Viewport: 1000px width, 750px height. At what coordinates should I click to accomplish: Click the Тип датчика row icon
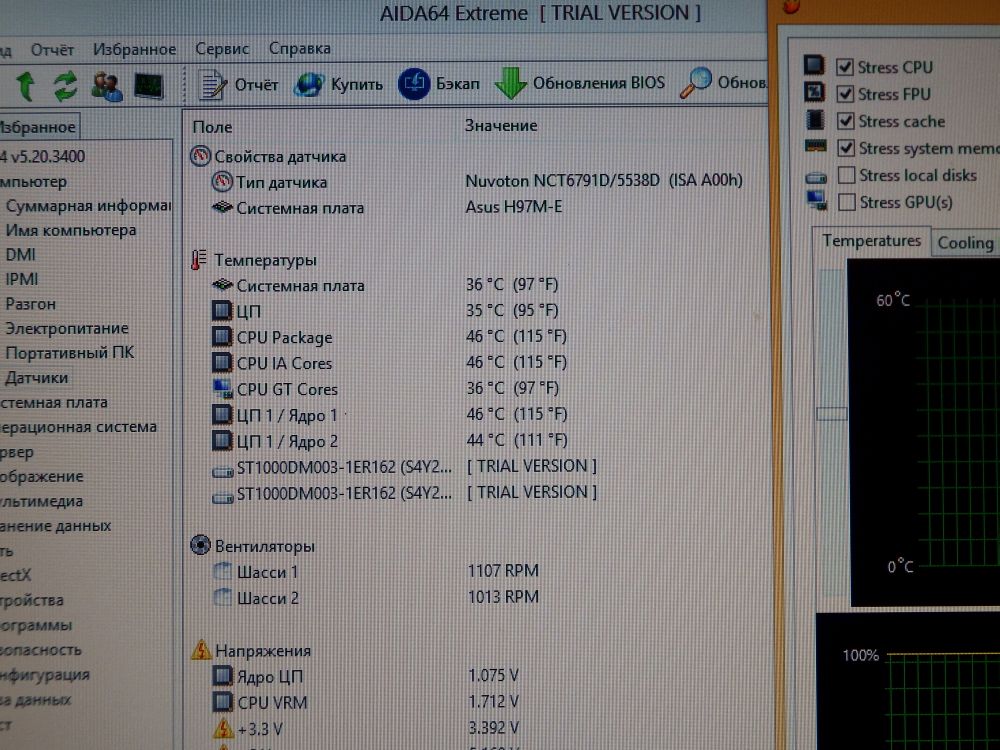click(222, 182)
